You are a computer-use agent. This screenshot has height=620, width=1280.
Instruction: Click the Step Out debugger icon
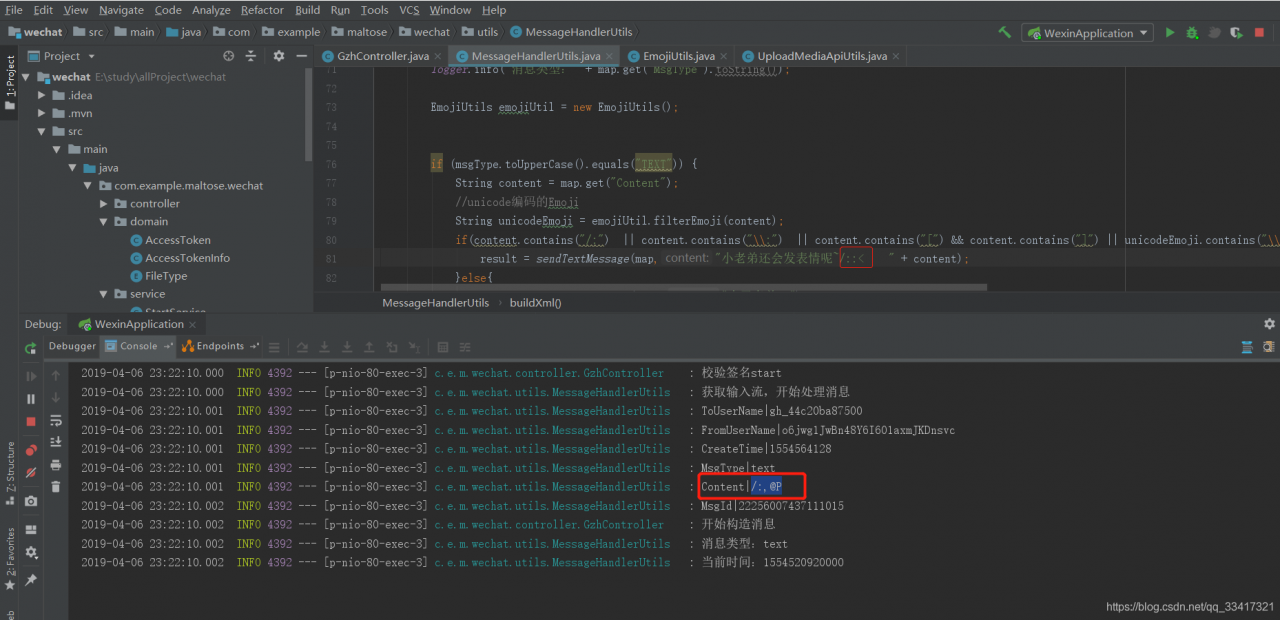tap(369, 347)
